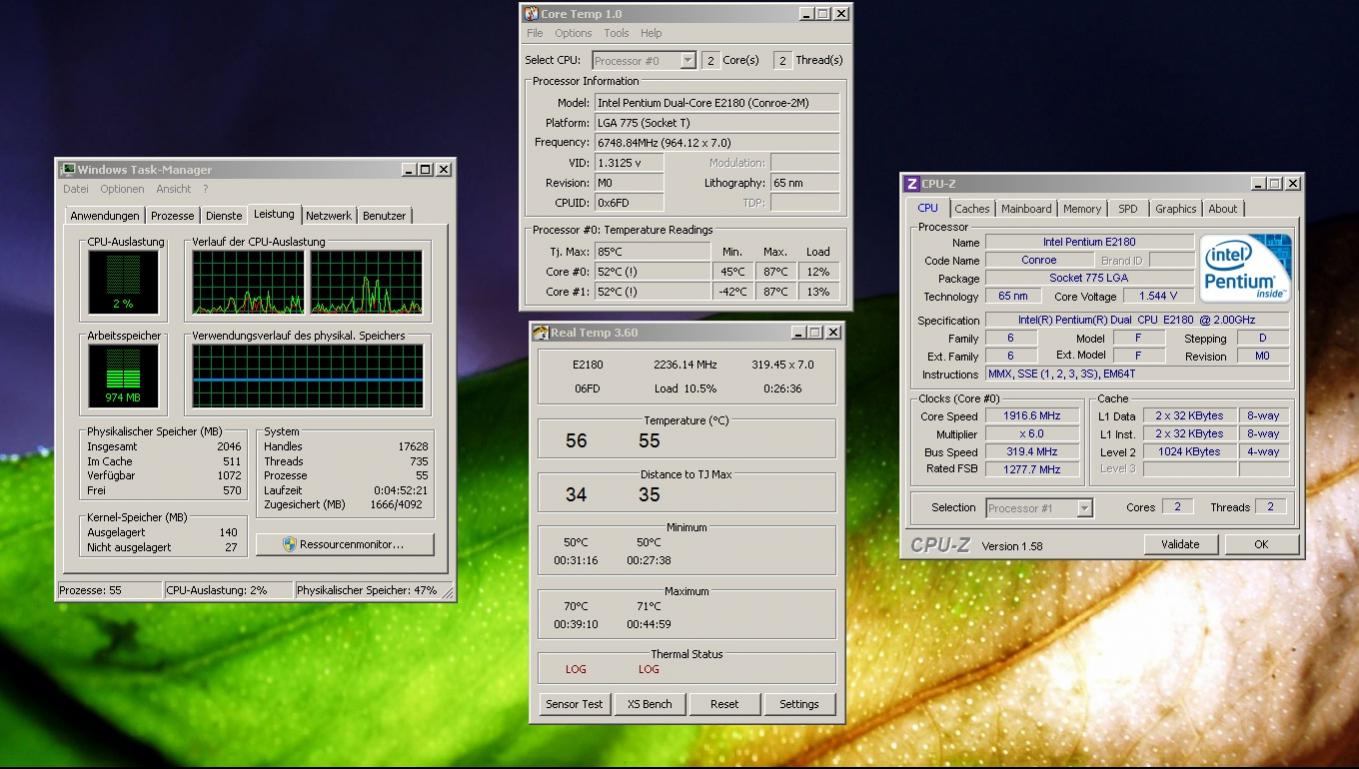Click the Sensor Test button
This screenshot has width=1359, height=769.
click(x=574, y=704)
